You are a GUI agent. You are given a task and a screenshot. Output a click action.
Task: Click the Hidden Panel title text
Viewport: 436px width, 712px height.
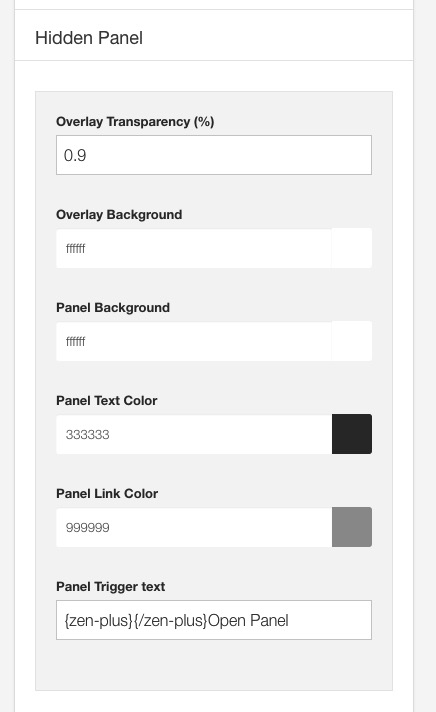[x=89, y=38]
